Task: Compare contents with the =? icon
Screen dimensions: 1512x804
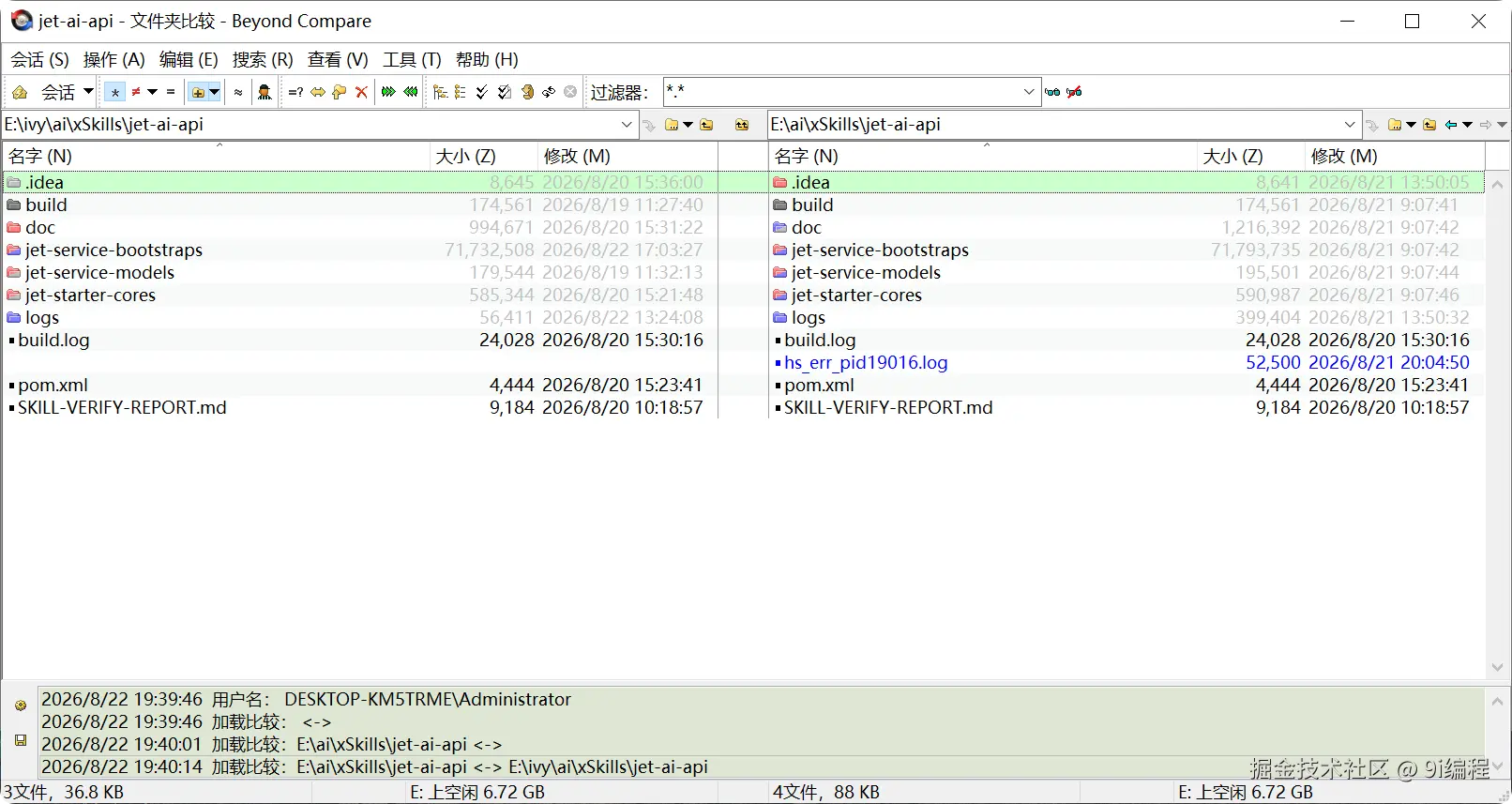Action: coord(295,92)
